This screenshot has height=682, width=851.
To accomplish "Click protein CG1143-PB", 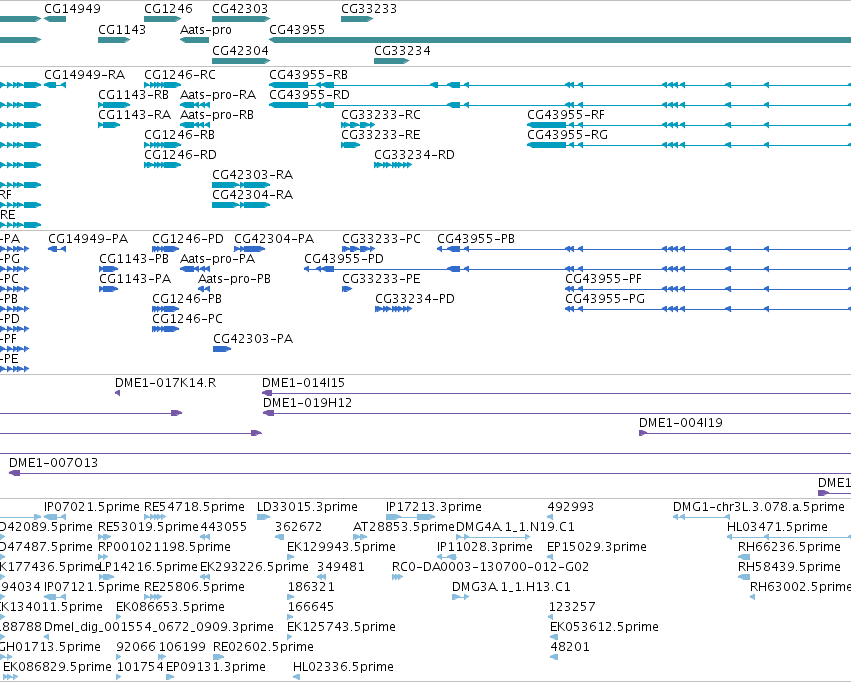I will click(134, 259).
